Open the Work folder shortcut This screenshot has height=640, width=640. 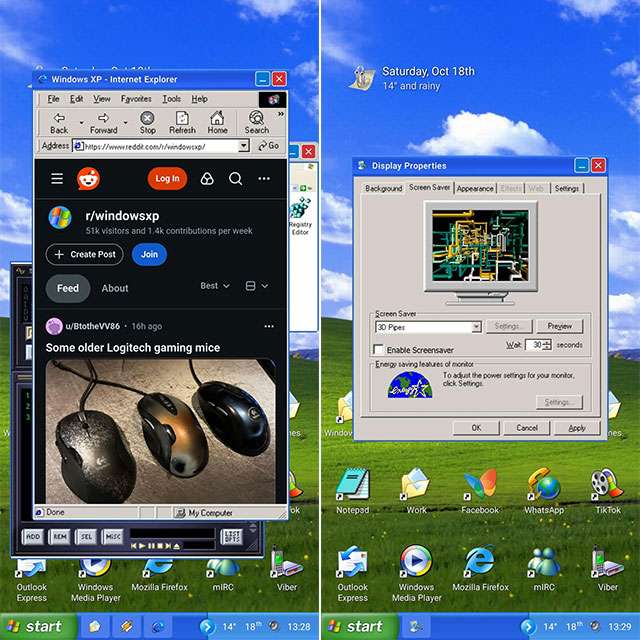tap(416, 491)
